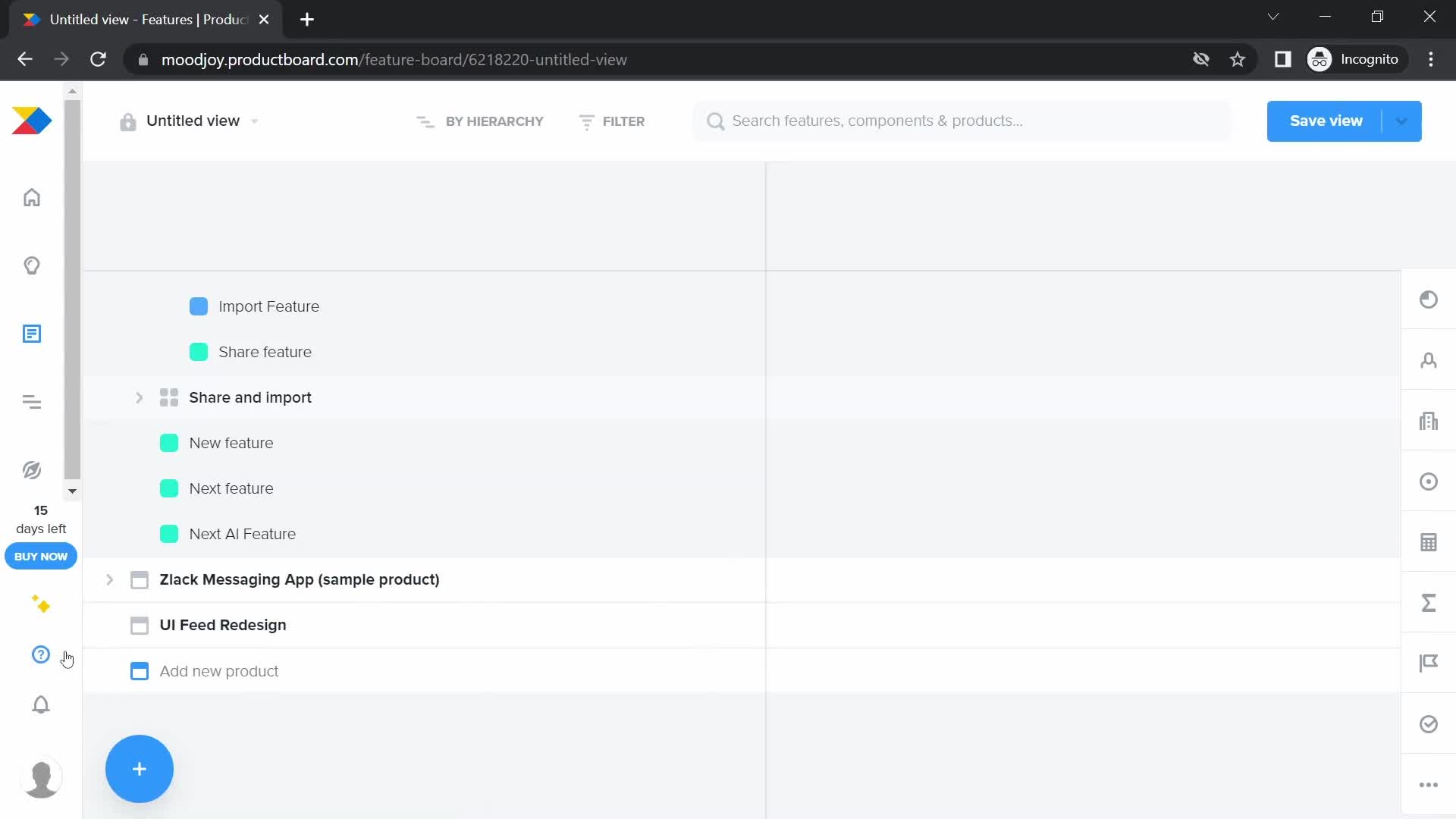The height and width of the screenshot is (819, 1456).
Task: Select Add new product option
Action: click(219, 670)
